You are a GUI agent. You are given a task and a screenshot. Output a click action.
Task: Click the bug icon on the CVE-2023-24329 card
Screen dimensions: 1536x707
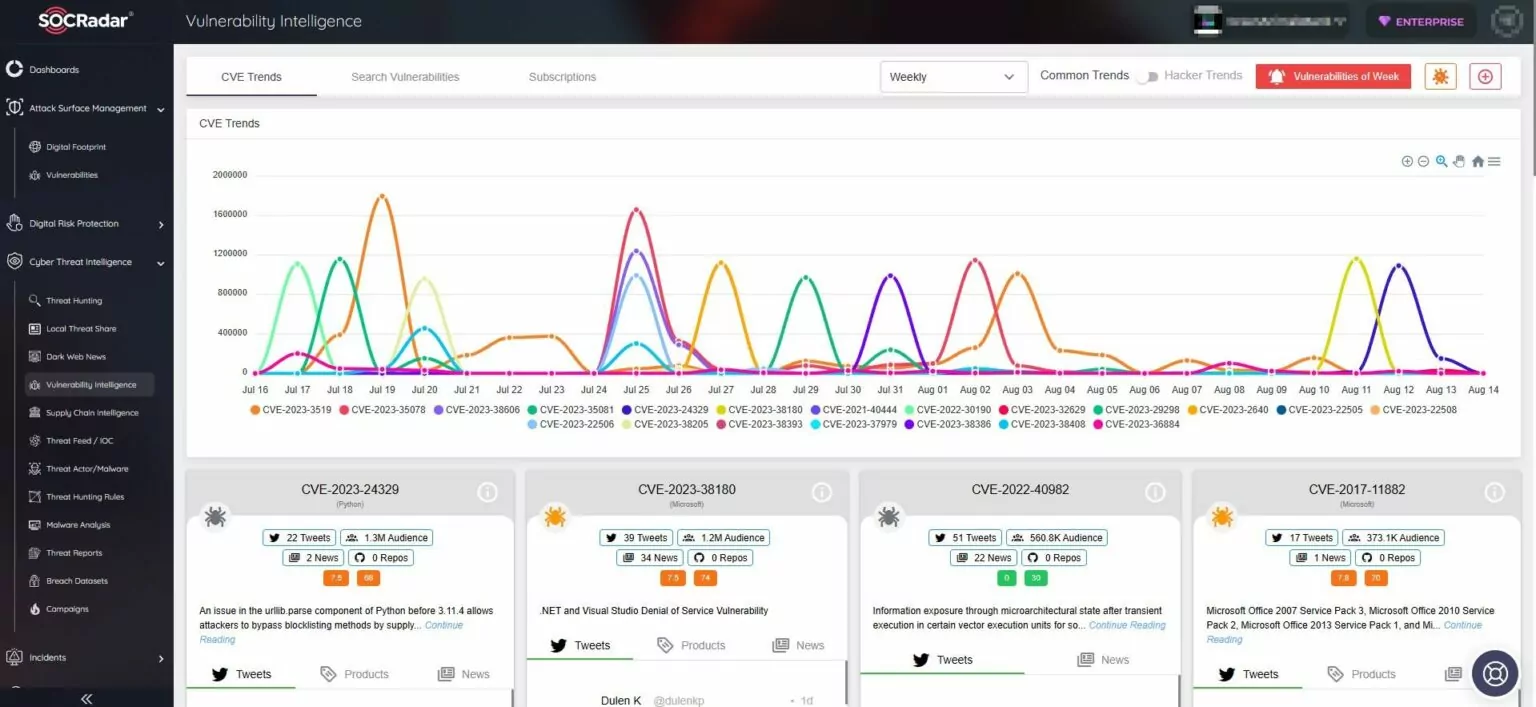[x=217, y=517]
